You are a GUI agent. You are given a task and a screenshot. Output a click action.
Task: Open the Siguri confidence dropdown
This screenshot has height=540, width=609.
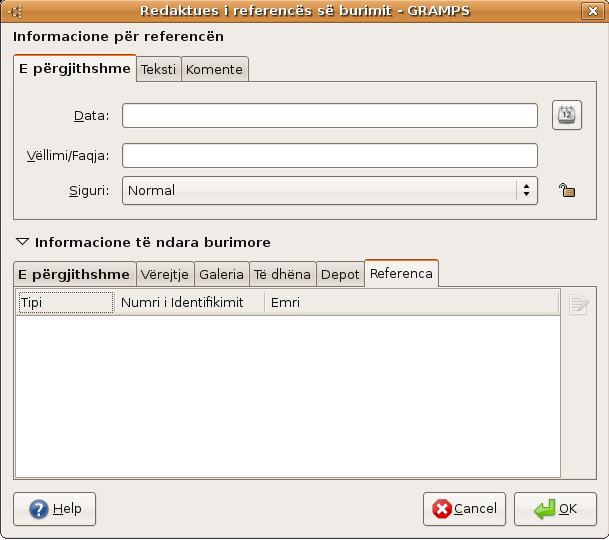(x=330, y=190)
